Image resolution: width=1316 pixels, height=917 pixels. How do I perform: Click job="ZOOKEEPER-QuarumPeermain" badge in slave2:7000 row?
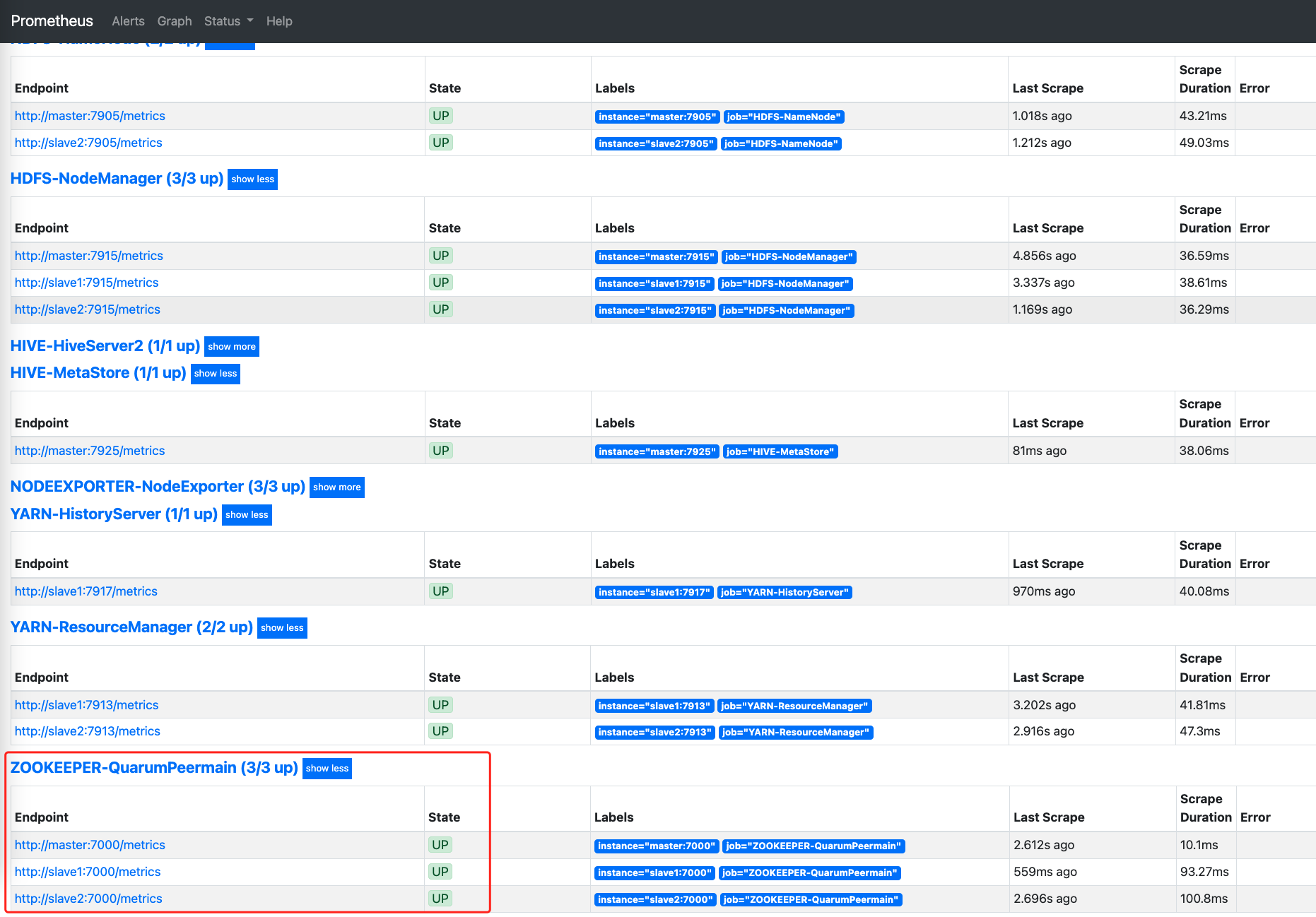coord(811,900)
